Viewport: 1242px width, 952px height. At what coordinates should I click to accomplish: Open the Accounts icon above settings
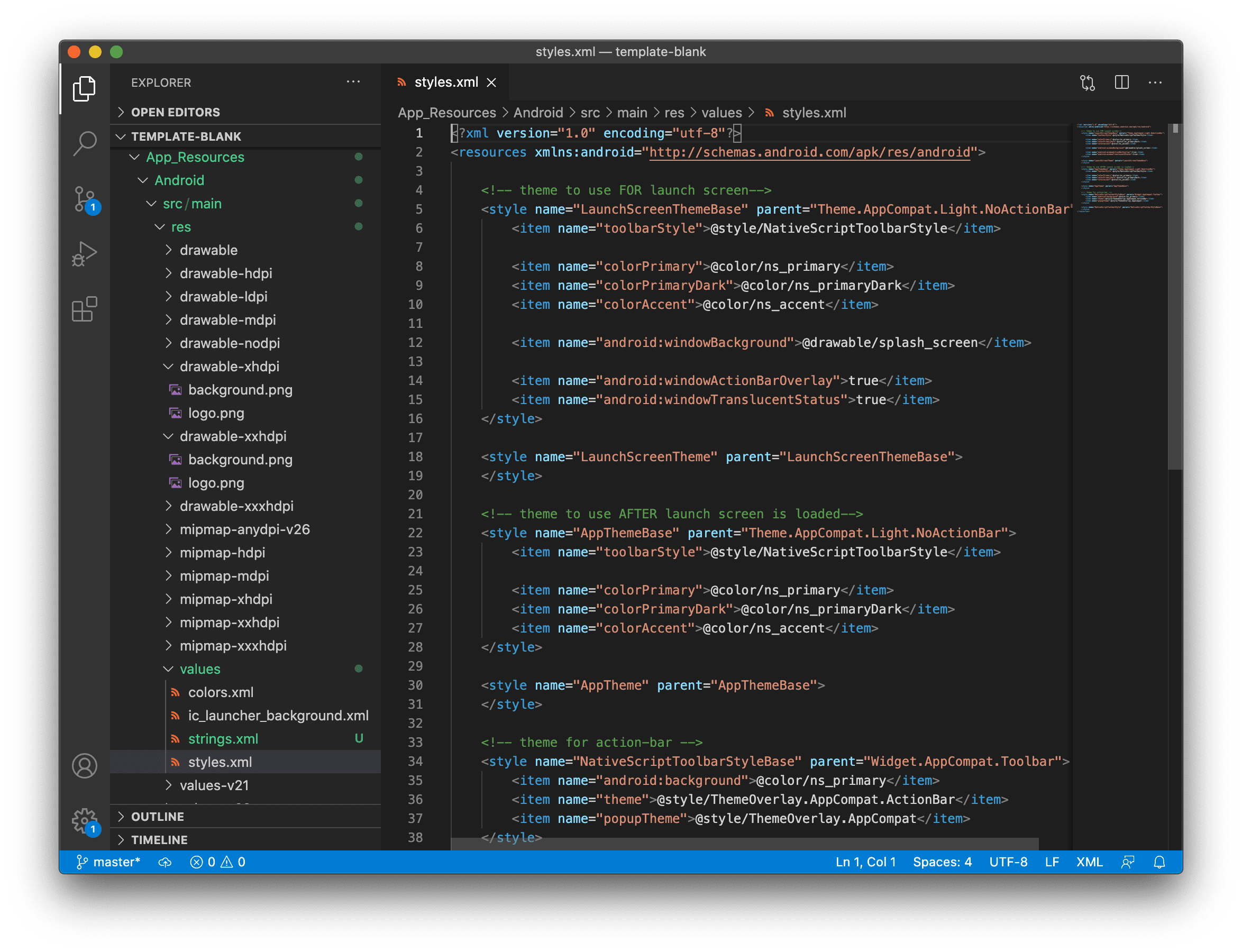(85, 766)
